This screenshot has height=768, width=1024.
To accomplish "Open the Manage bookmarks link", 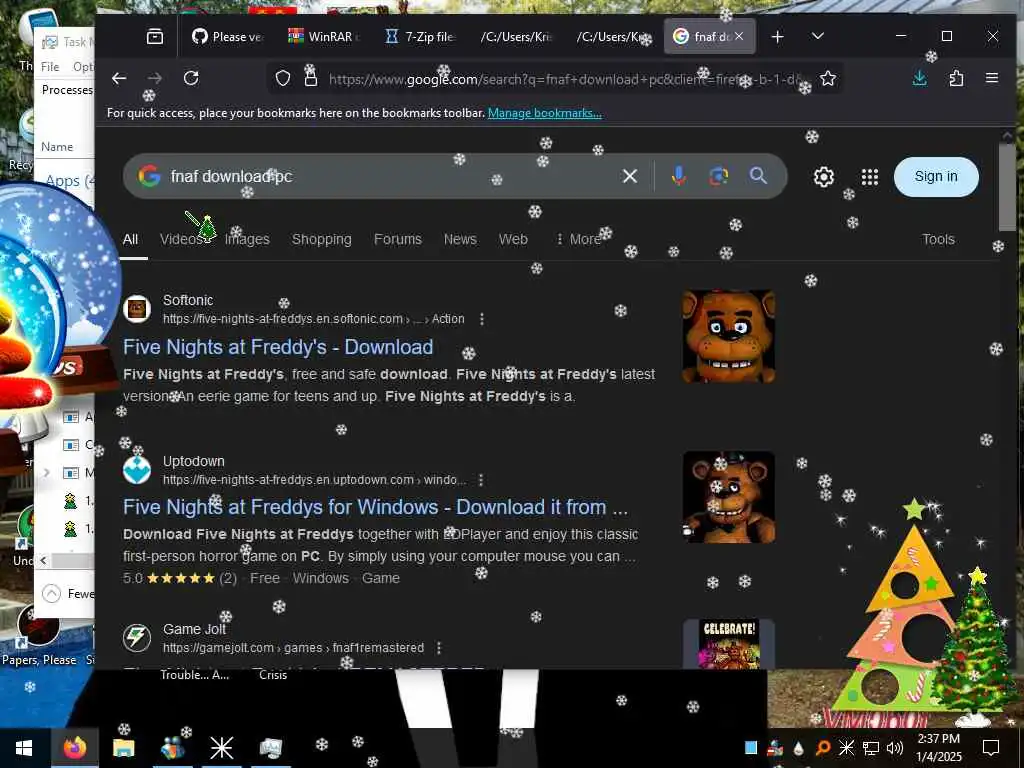I will tap(545, 113).
